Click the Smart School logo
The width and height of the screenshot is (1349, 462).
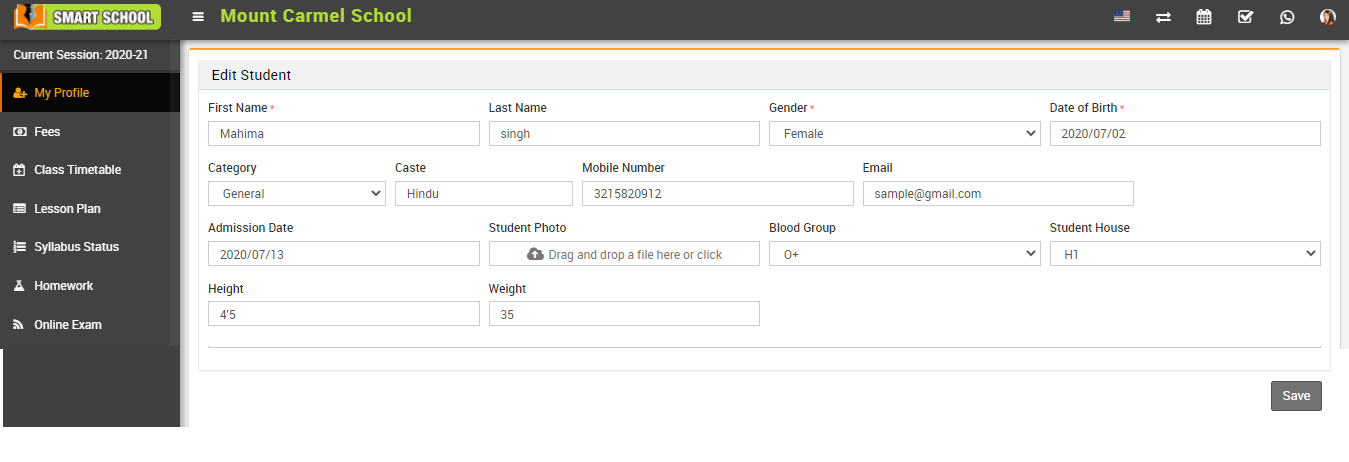click(88, 17)
